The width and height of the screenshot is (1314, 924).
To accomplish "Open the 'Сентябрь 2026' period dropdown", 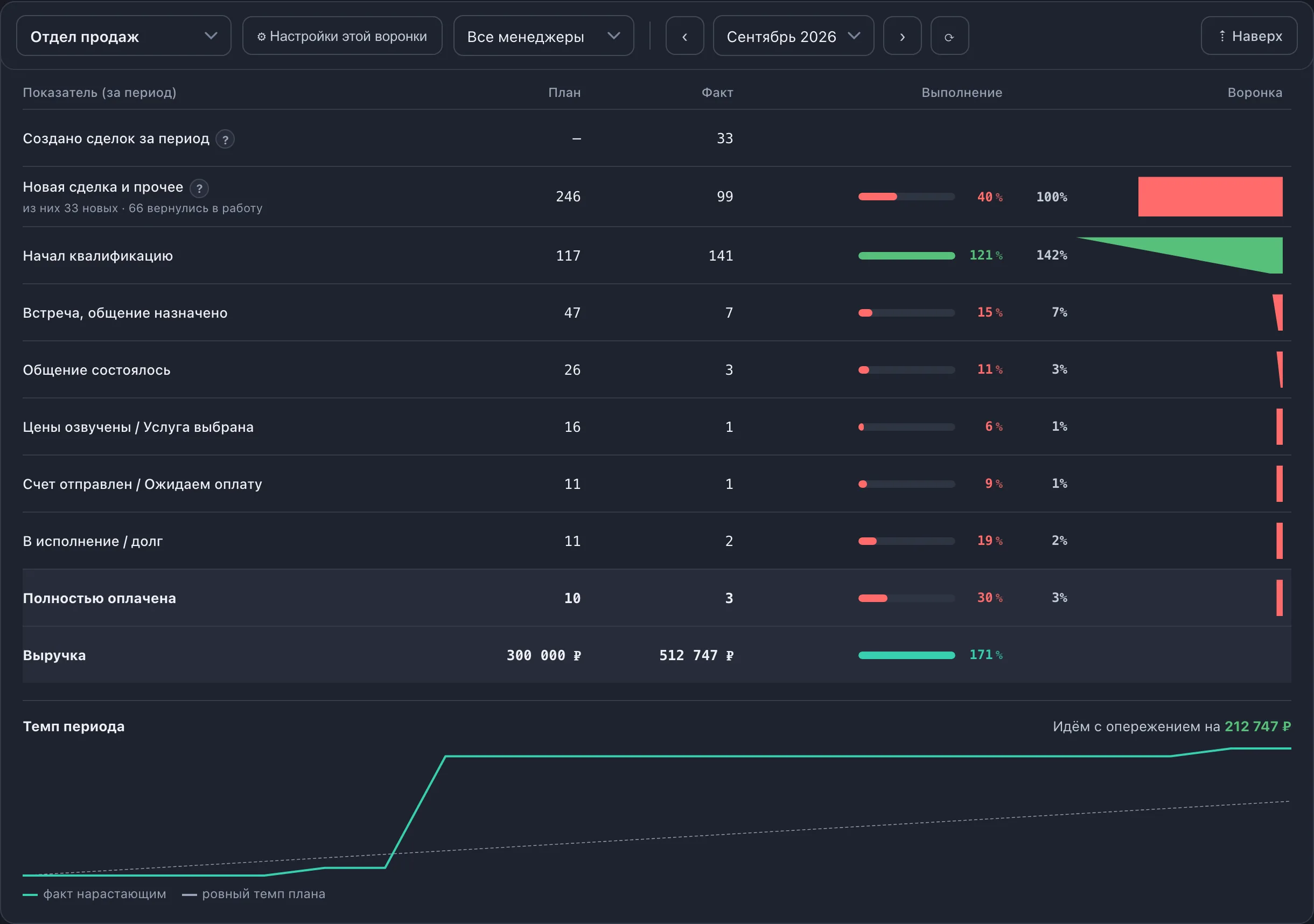I will click(793, 36).
